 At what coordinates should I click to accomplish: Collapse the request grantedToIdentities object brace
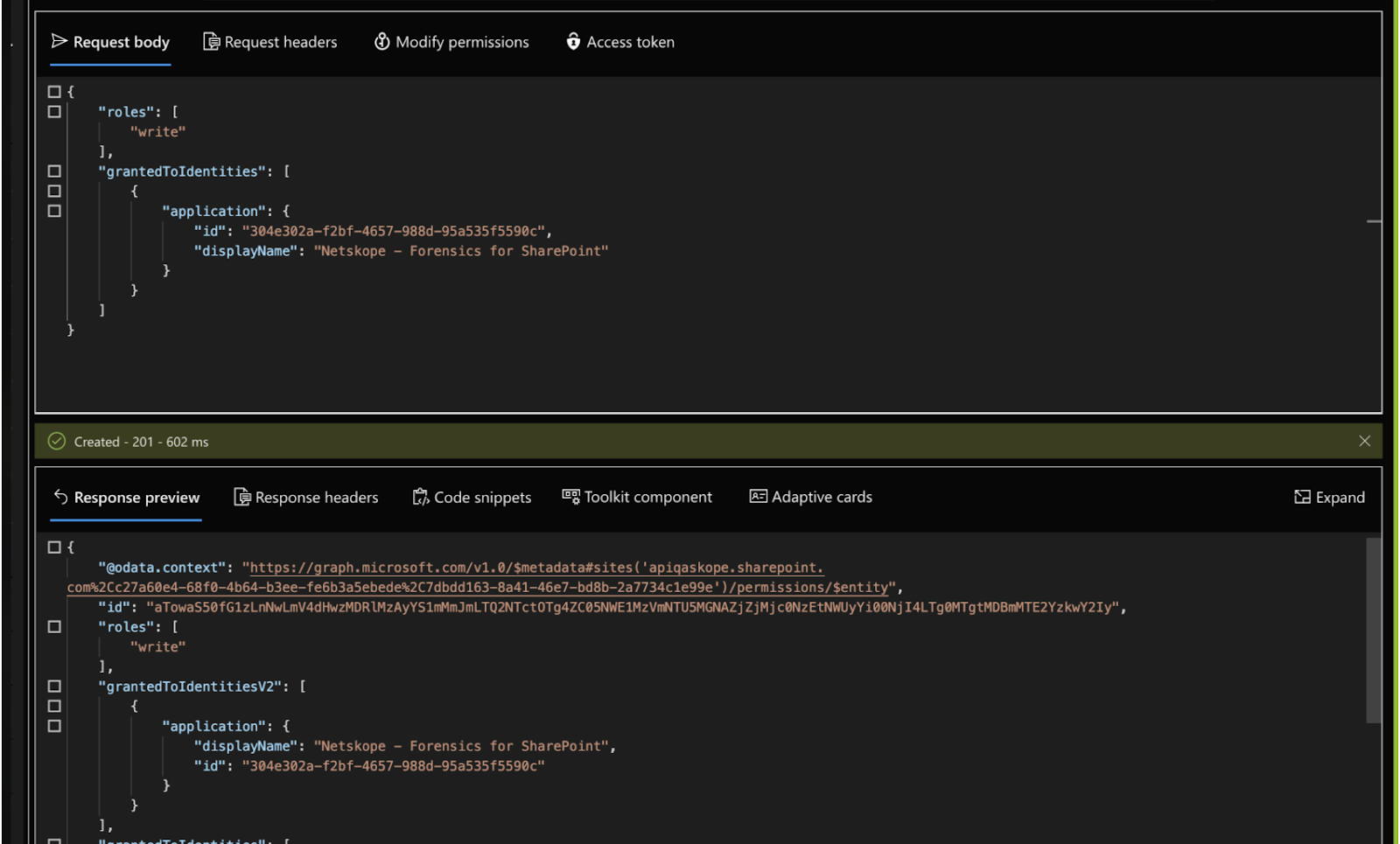pyautogui.click(x=54, y=192)
